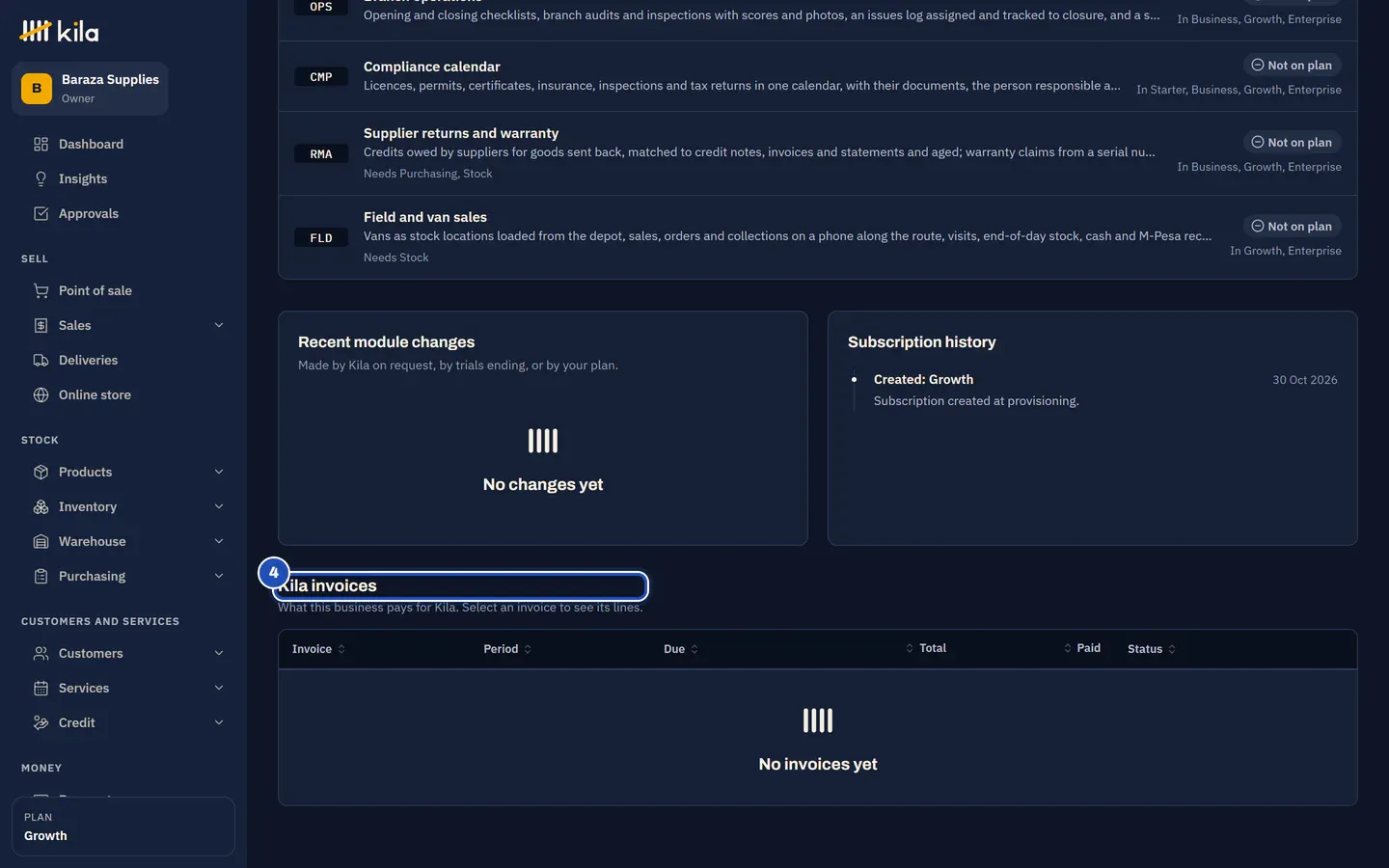
Task: Sort by Total column arrows
Action: coord(910,648)
